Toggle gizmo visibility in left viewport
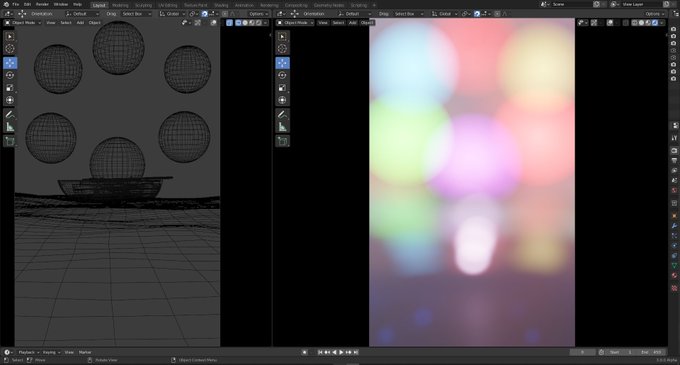 point(198,23)
